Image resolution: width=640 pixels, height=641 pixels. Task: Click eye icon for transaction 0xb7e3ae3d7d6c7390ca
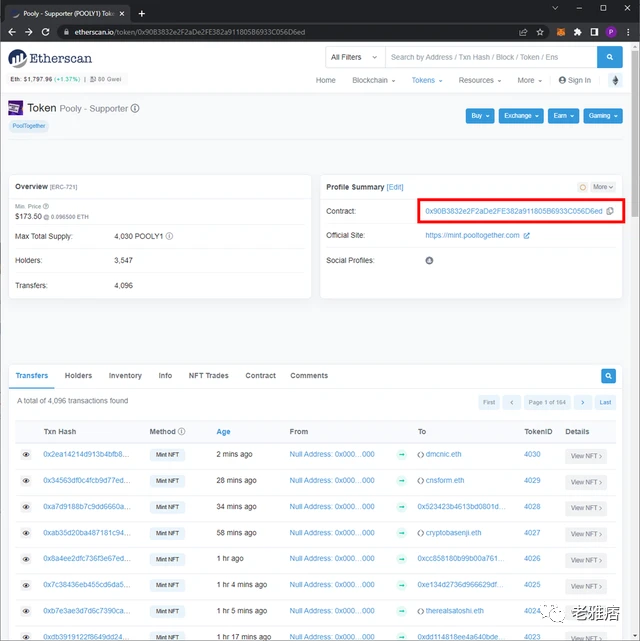point(26,611)
